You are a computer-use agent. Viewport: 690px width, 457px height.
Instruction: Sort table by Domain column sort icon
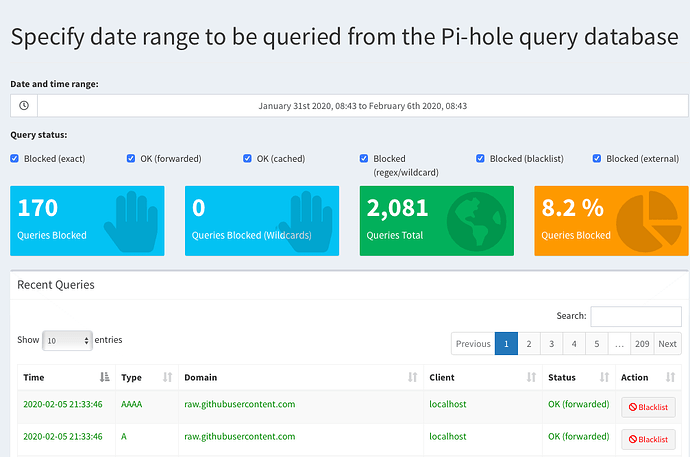(413, 378)
